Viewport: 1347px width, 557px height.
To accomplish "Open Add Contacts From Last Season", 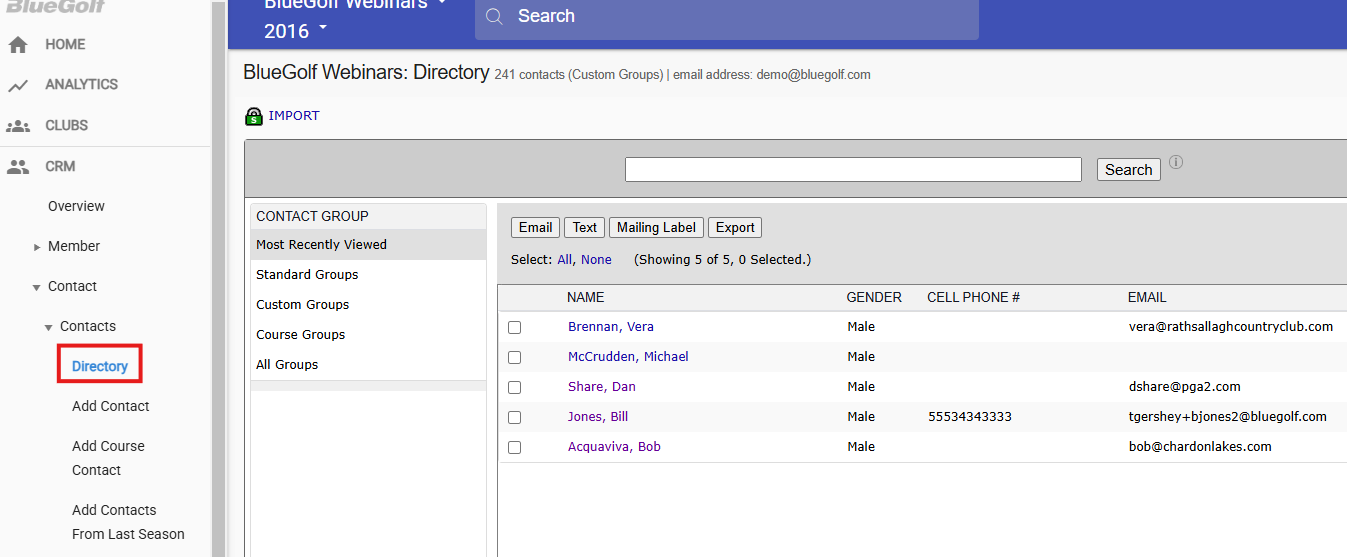I will [x=128, y=523].
